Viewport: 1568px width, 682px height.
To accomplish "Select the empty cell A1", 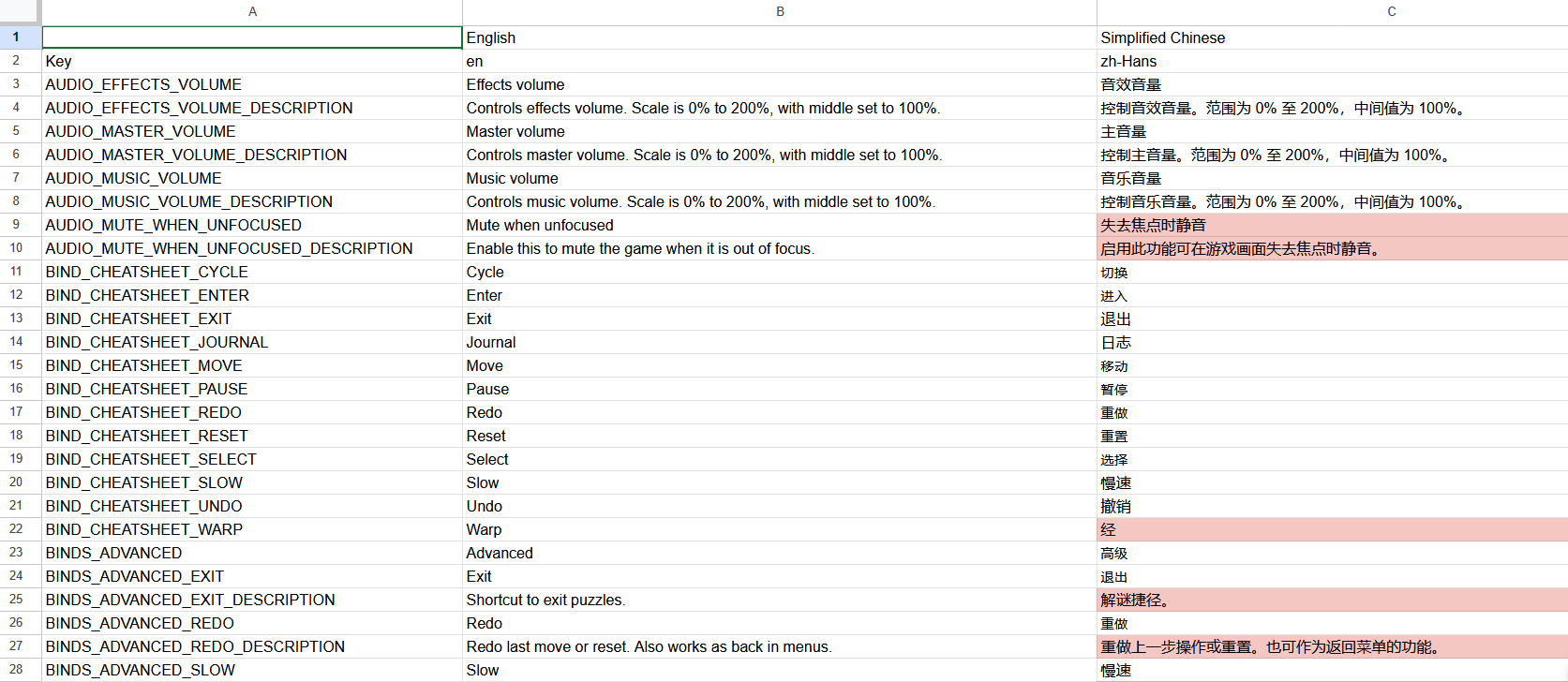I will (x=251, y=37).
